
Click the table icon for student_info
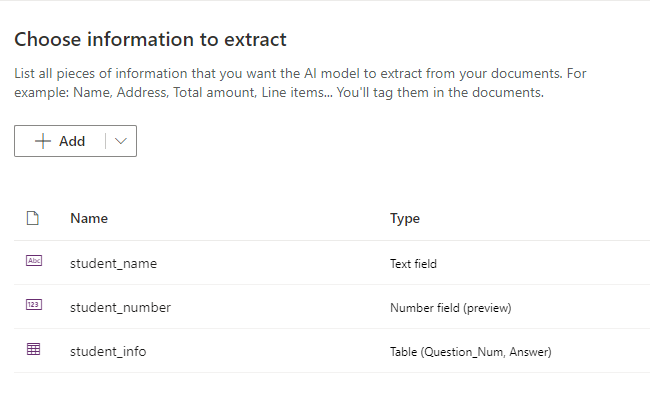pyautogui.click(x=34, y=349)
